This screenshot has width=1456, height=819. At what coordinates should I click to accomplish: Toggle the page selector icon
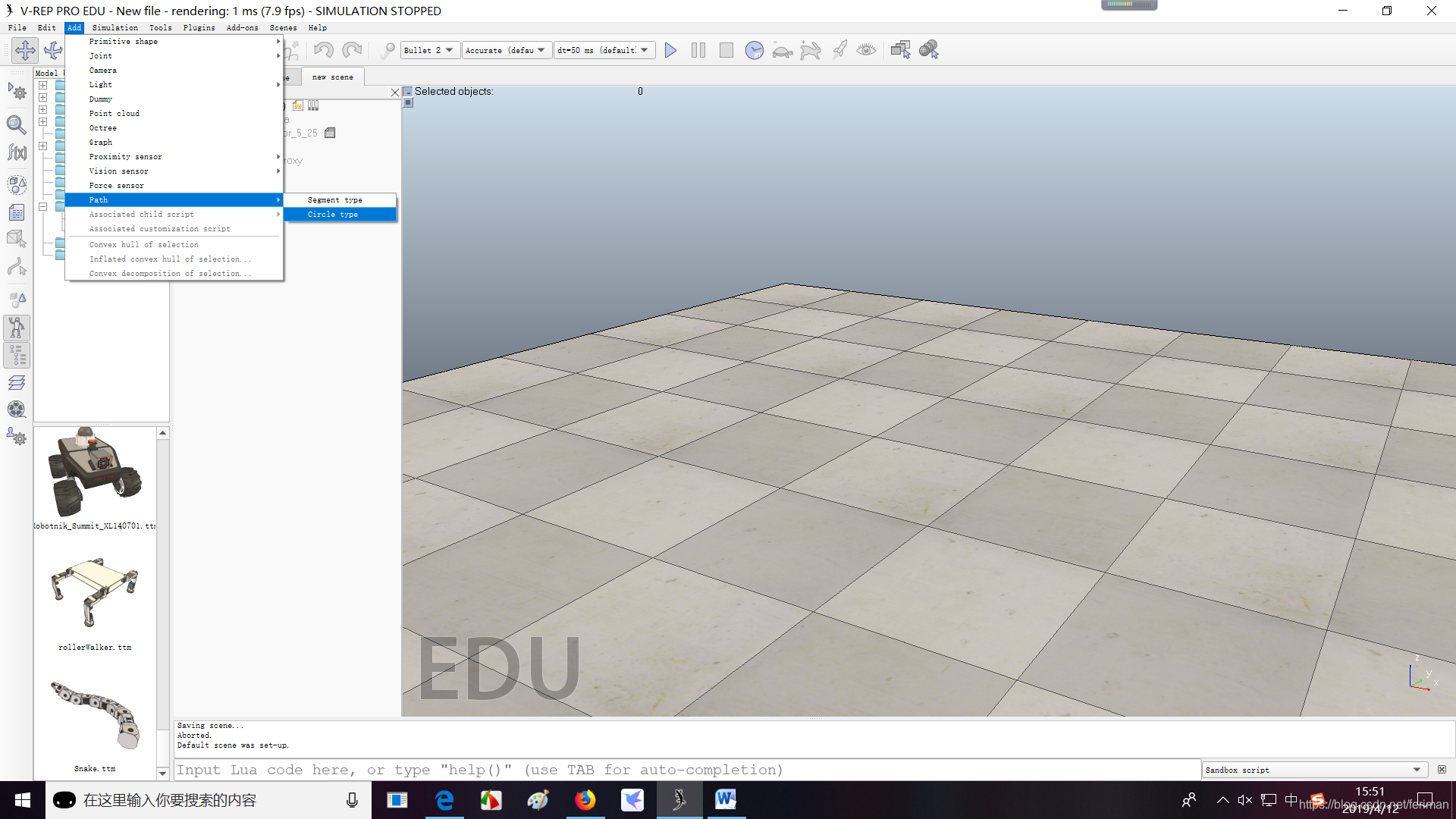click(900, 50)
